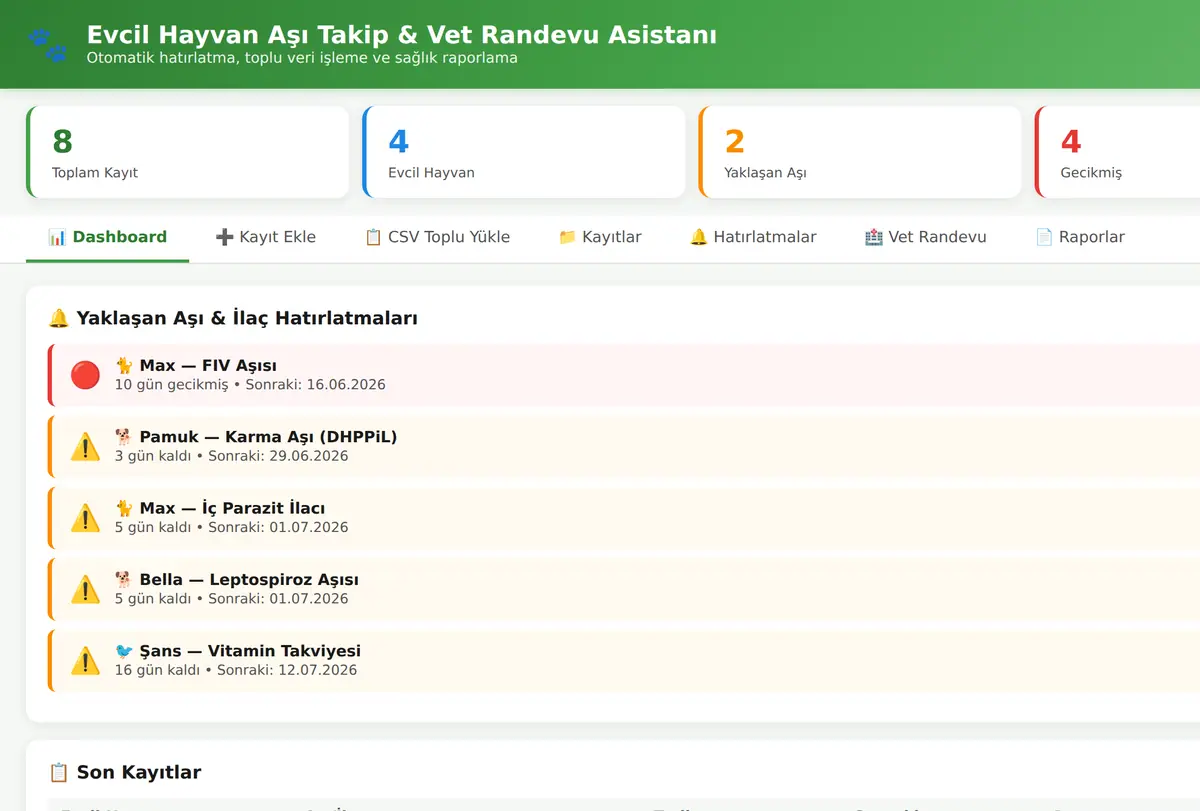Click the paw print logo icon
The height and width of the screenshot is (811, 1200).
pyautogui.click(x=47, y=44)
